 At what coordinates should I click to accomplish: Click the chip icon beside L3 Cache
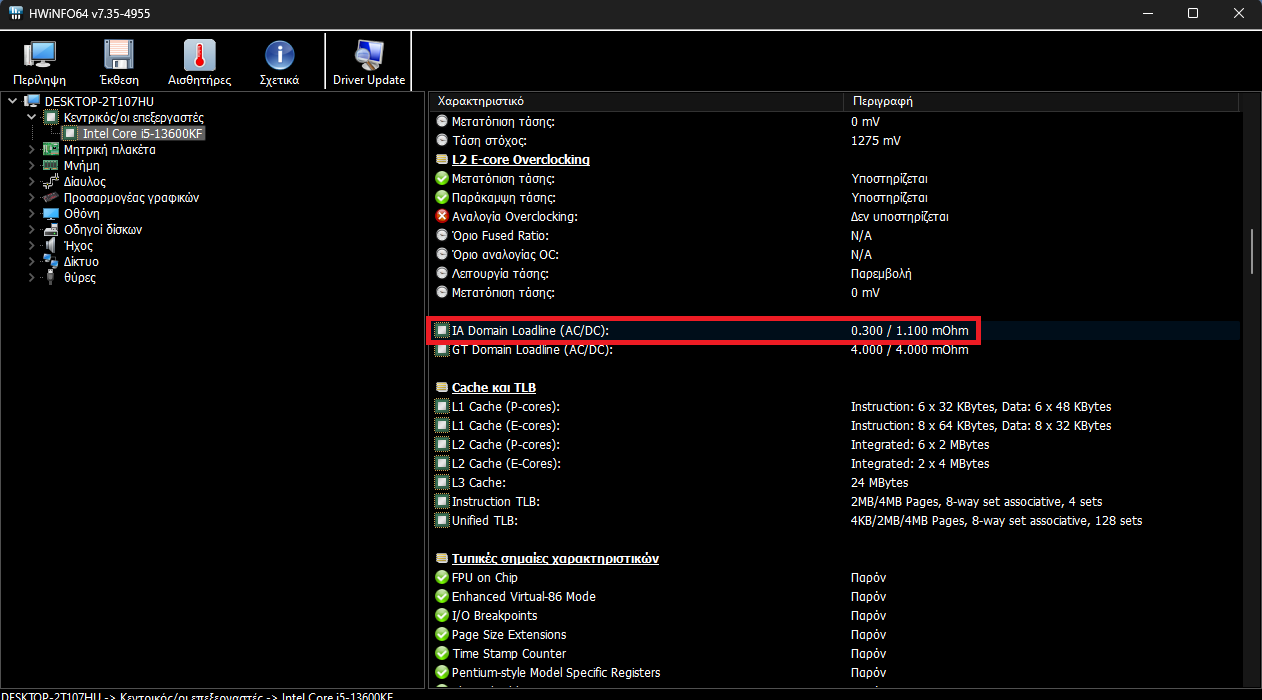coord(442,483)
